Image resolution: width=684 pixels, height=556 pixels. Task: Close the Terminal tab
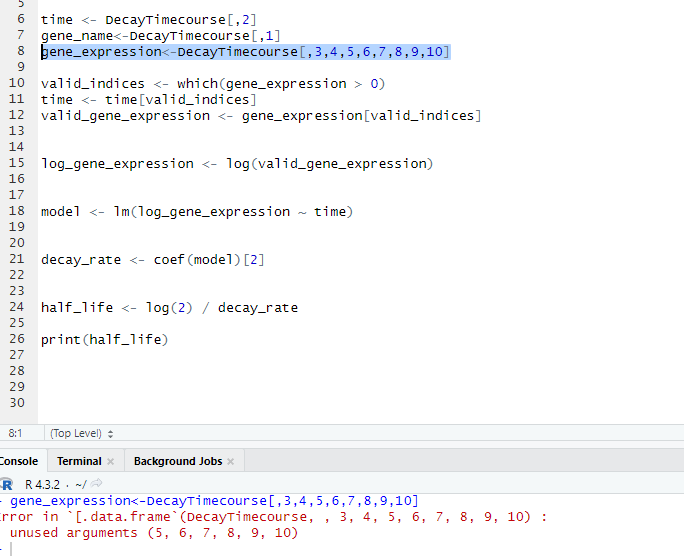click(110, 461)
